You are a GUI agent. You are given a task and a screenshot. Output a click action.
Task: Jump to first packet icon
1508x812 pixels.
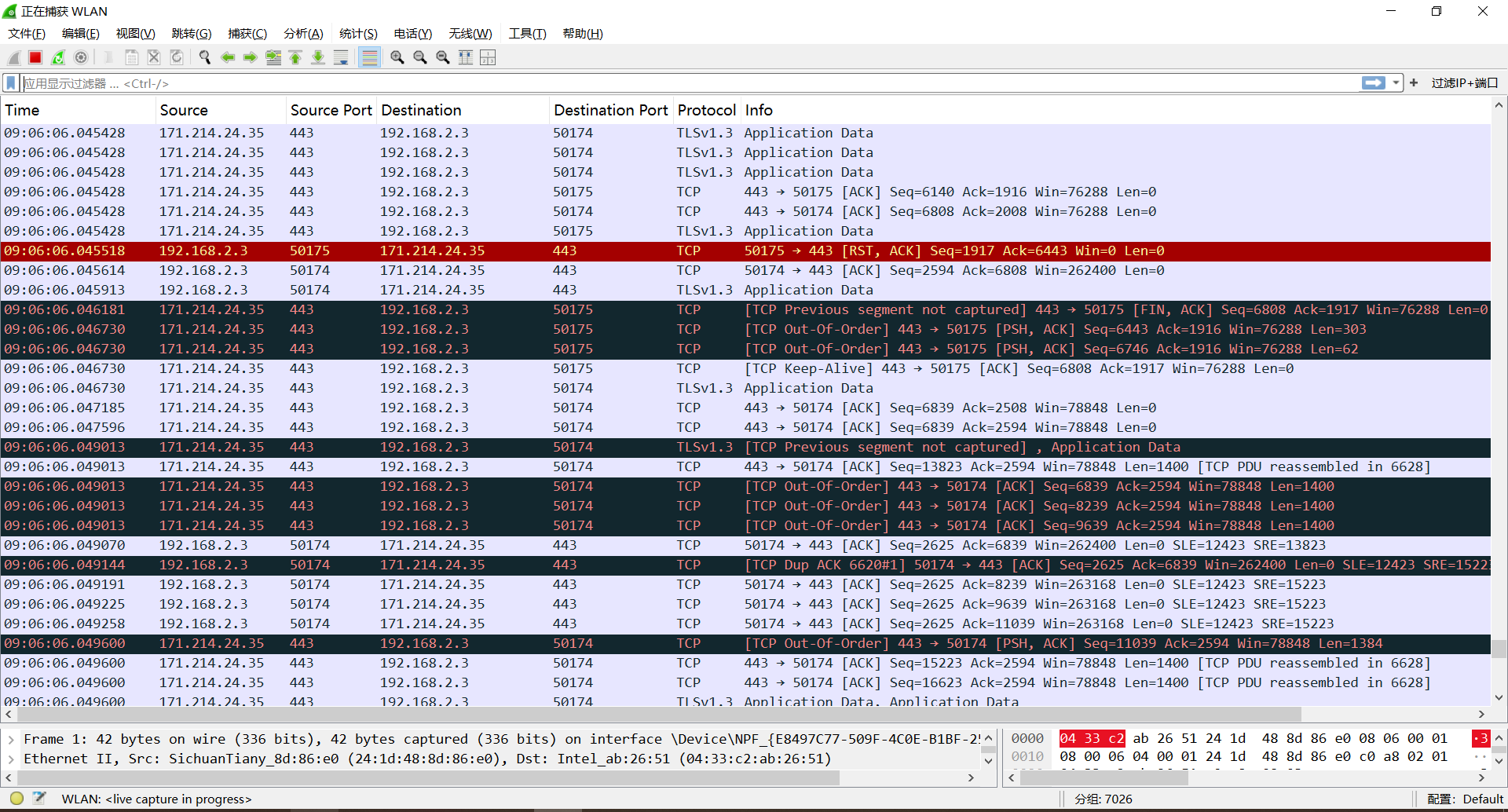295,57
